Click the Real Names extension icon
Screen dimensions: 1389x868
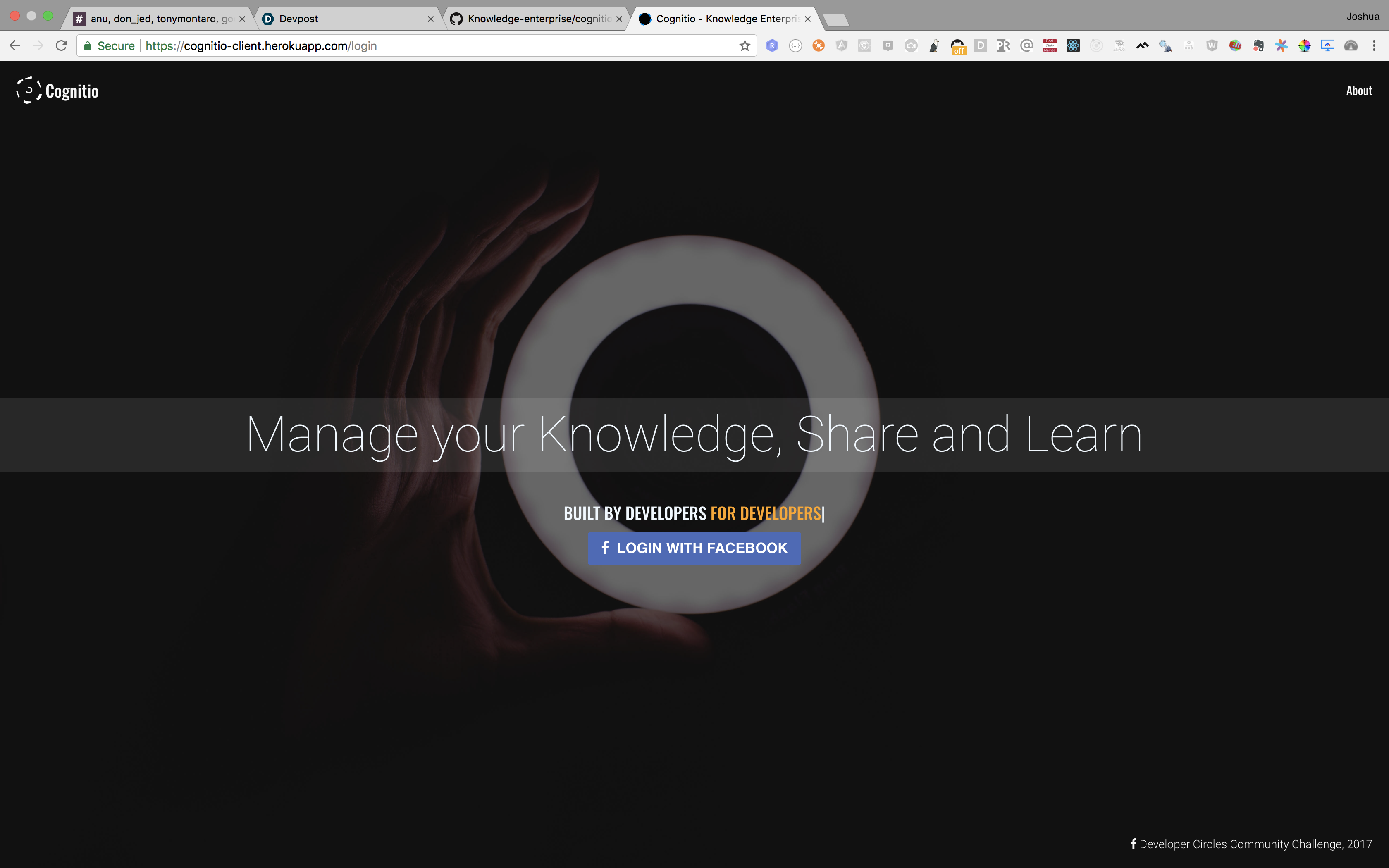(x=1050, y=46)
